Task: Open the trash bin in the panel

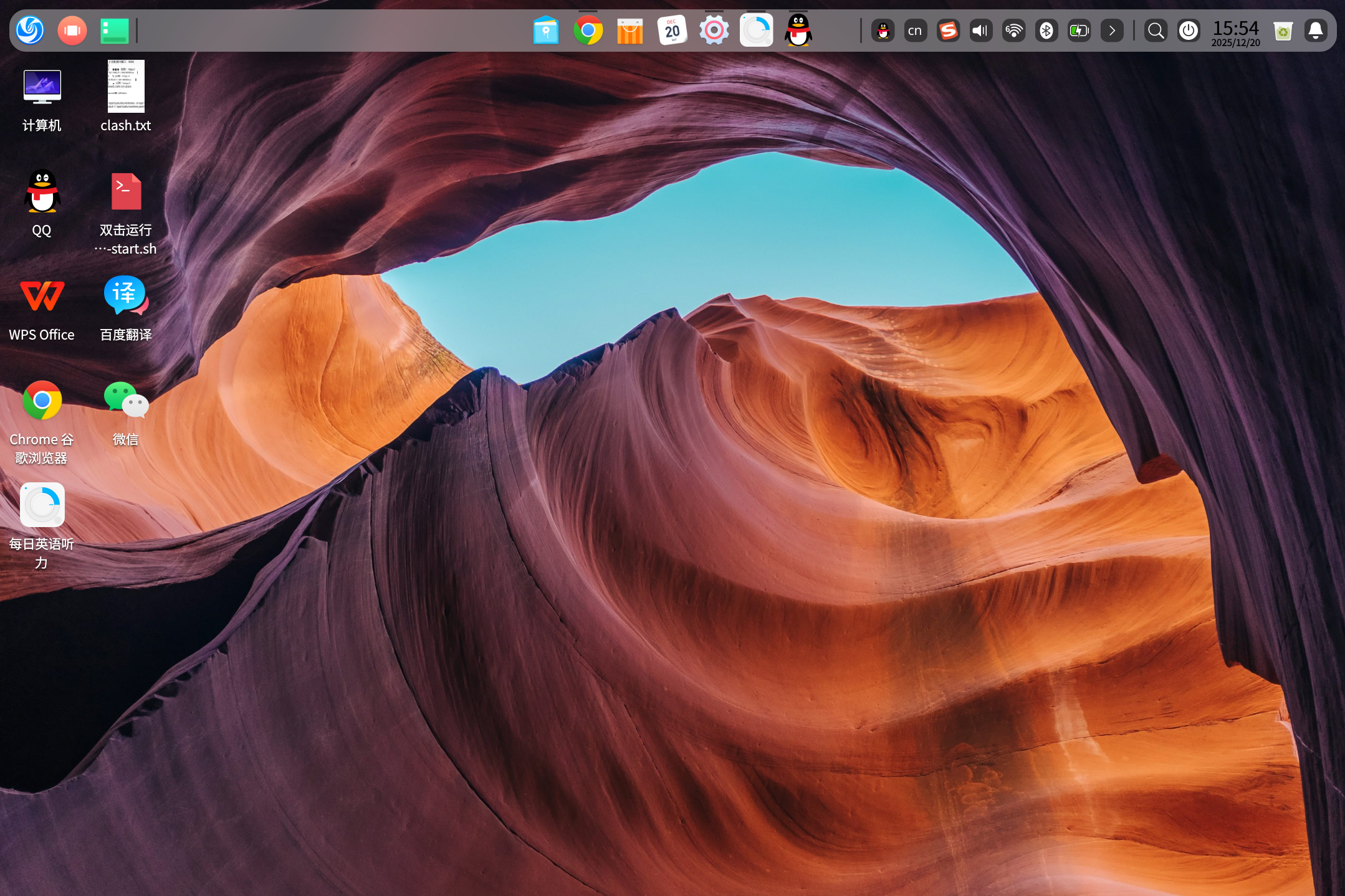Action: coord(1283,31)
